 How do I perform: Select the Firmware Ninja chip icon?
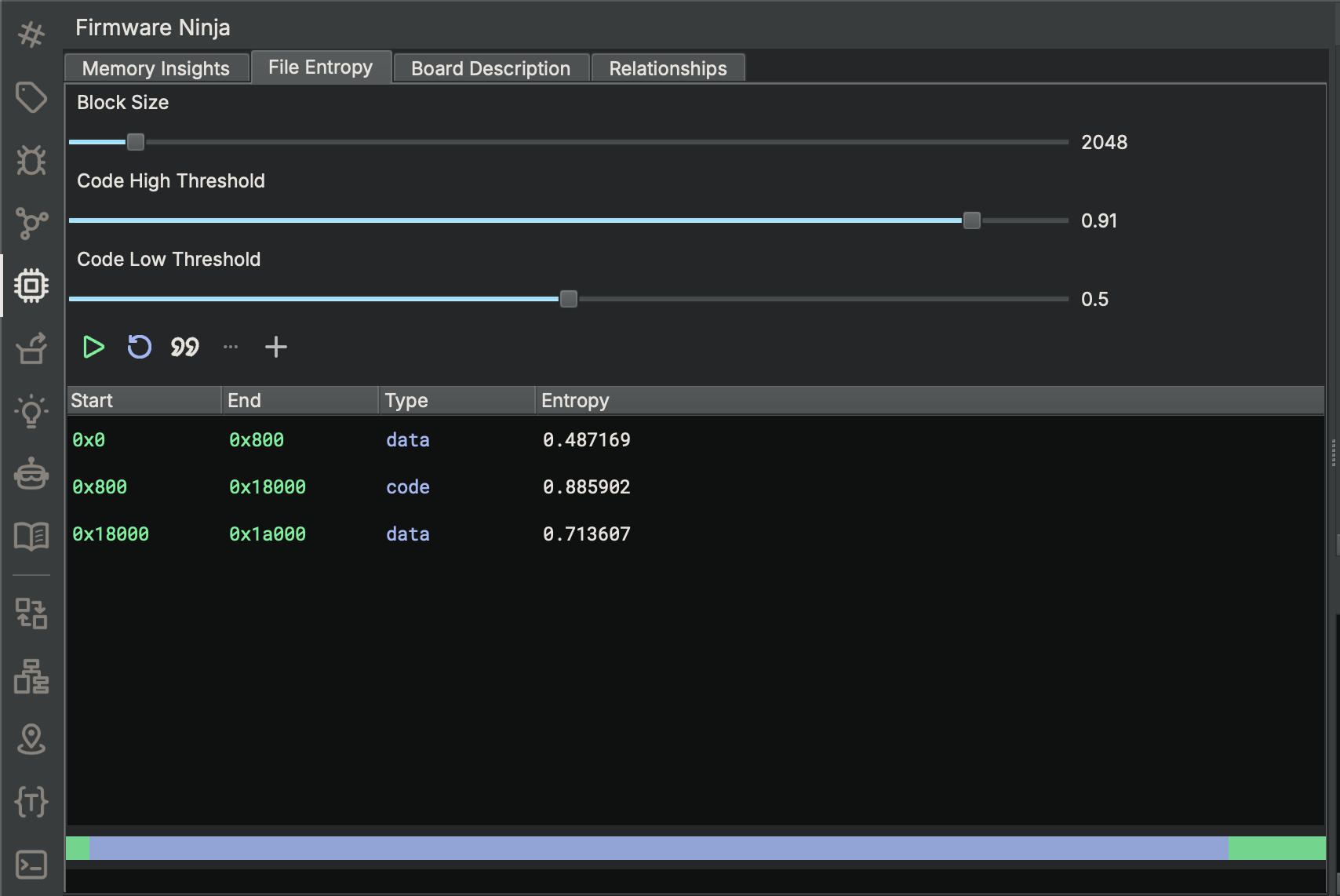coord(31,286)
